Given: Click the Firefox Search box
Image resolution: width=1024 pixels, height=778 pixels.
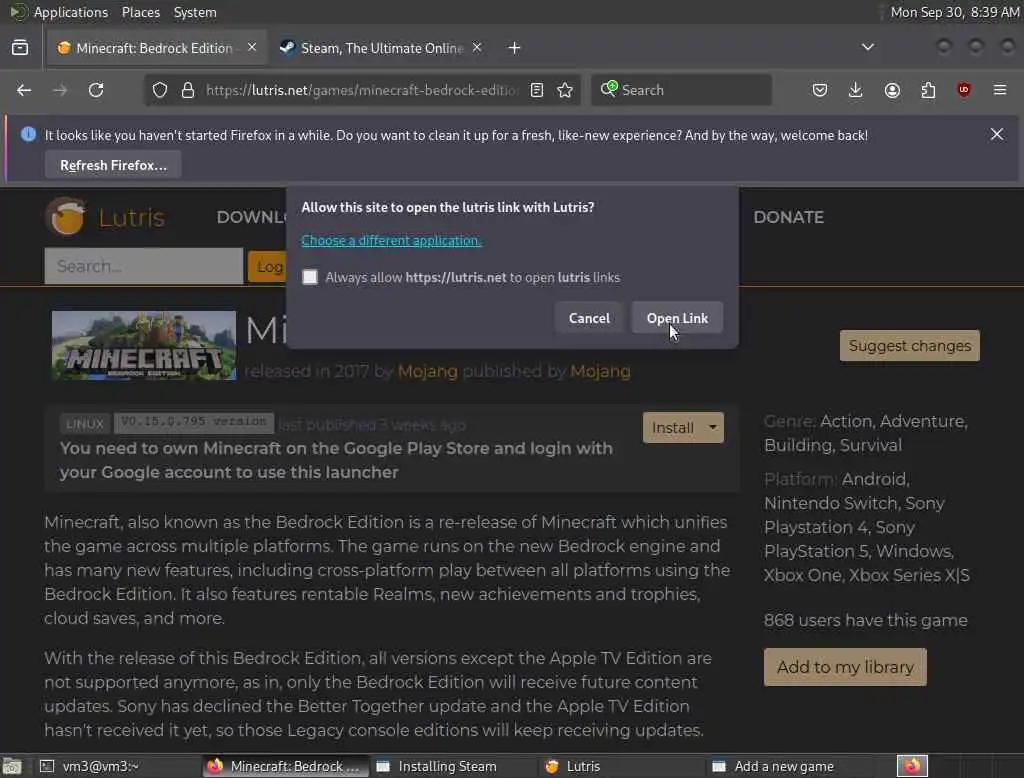Looking at the screenshot, I should (681, 90).
